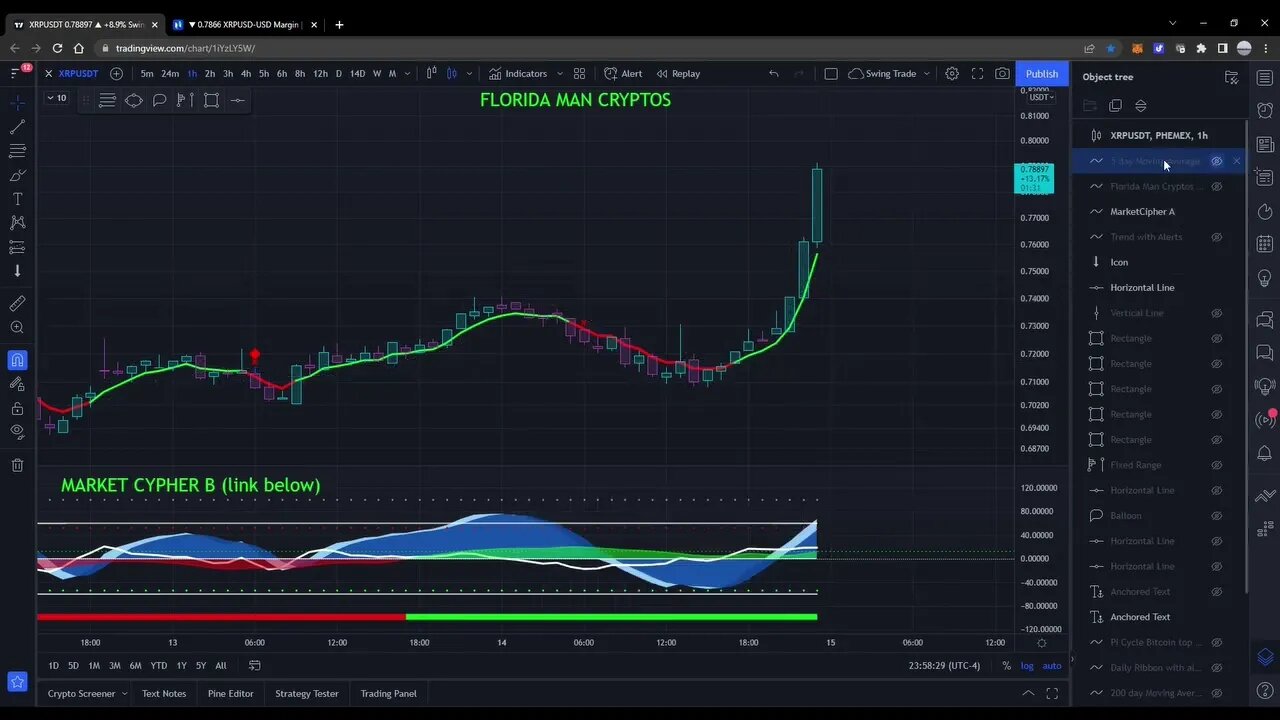This screenshot has width=1280, height=720.
Task: Take a chart snapshot with camera icon
Action: pyautogui.click(x=1002, y=73)
